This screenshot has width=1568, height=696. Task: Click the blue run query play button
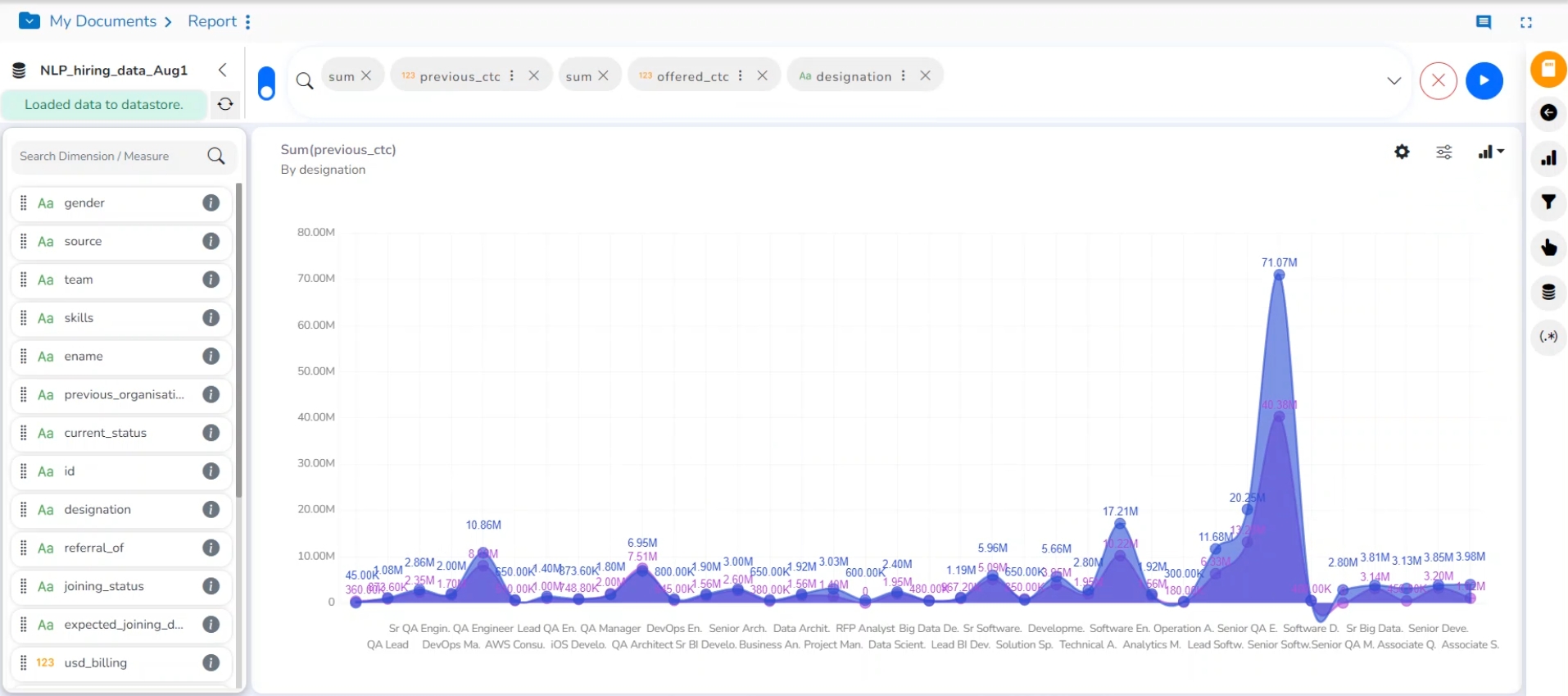click(1484, 80)
